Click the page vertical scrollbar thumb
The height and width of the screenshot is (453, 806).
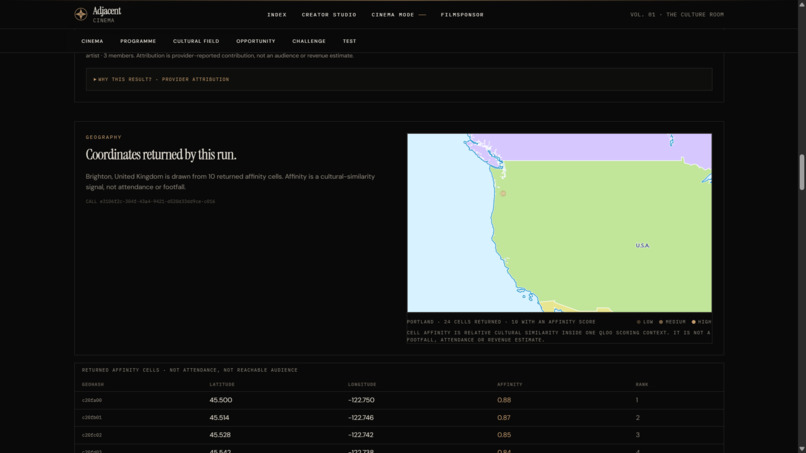click(x=801, y=172)
